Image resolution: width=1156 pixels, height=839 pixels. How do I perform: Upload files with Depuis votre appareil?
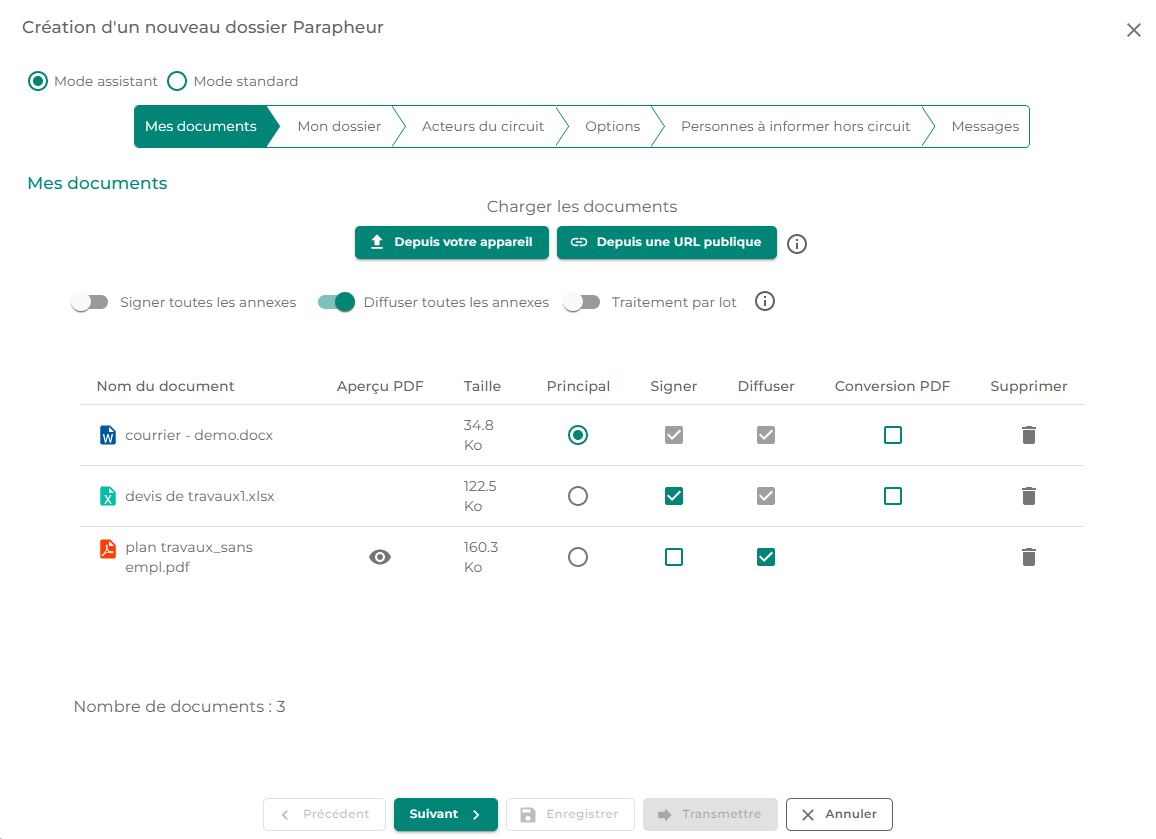pos(452,243)
